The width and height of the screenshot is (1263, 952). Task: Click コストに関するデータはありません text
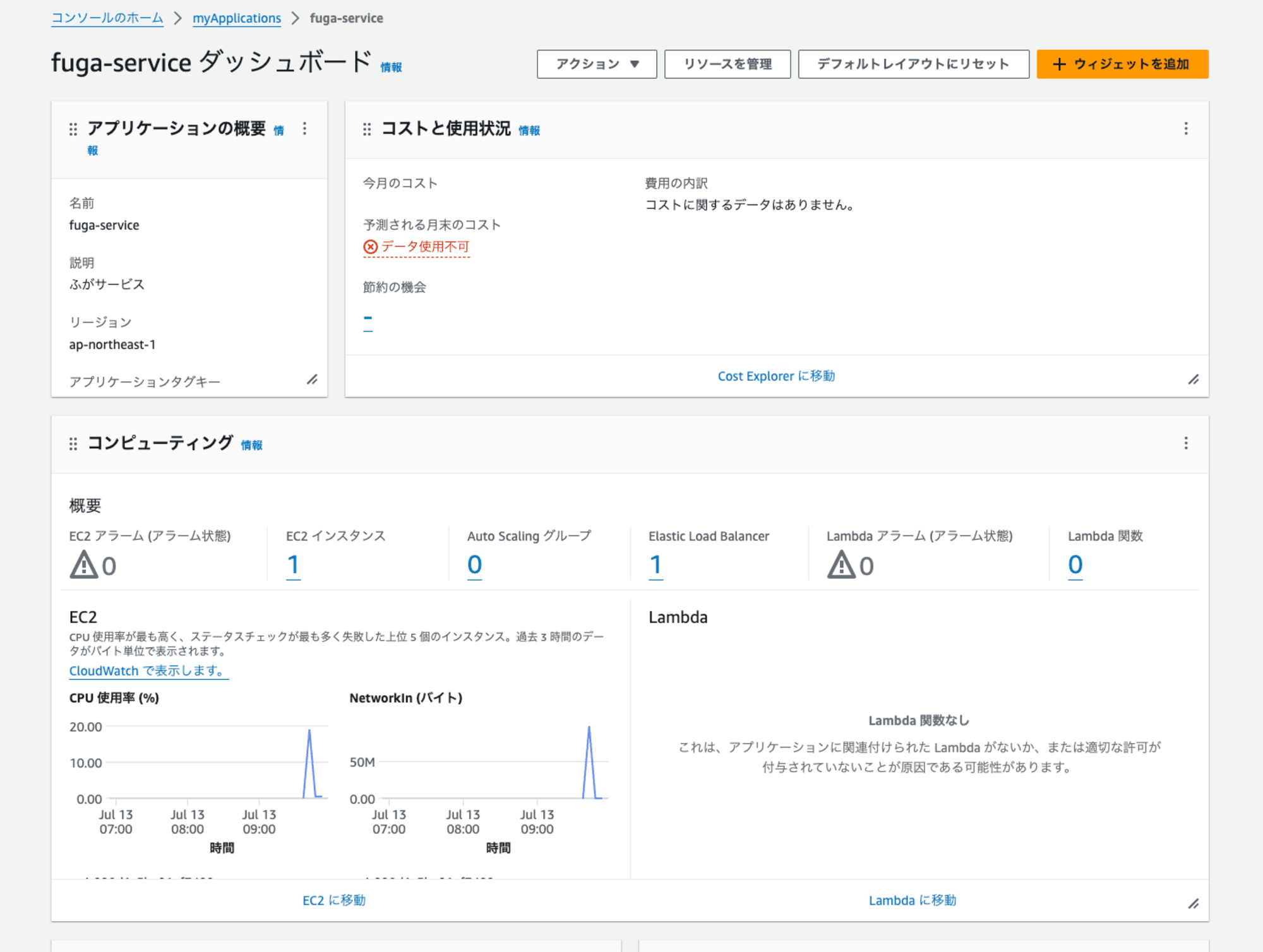click(x=750, y=205)
